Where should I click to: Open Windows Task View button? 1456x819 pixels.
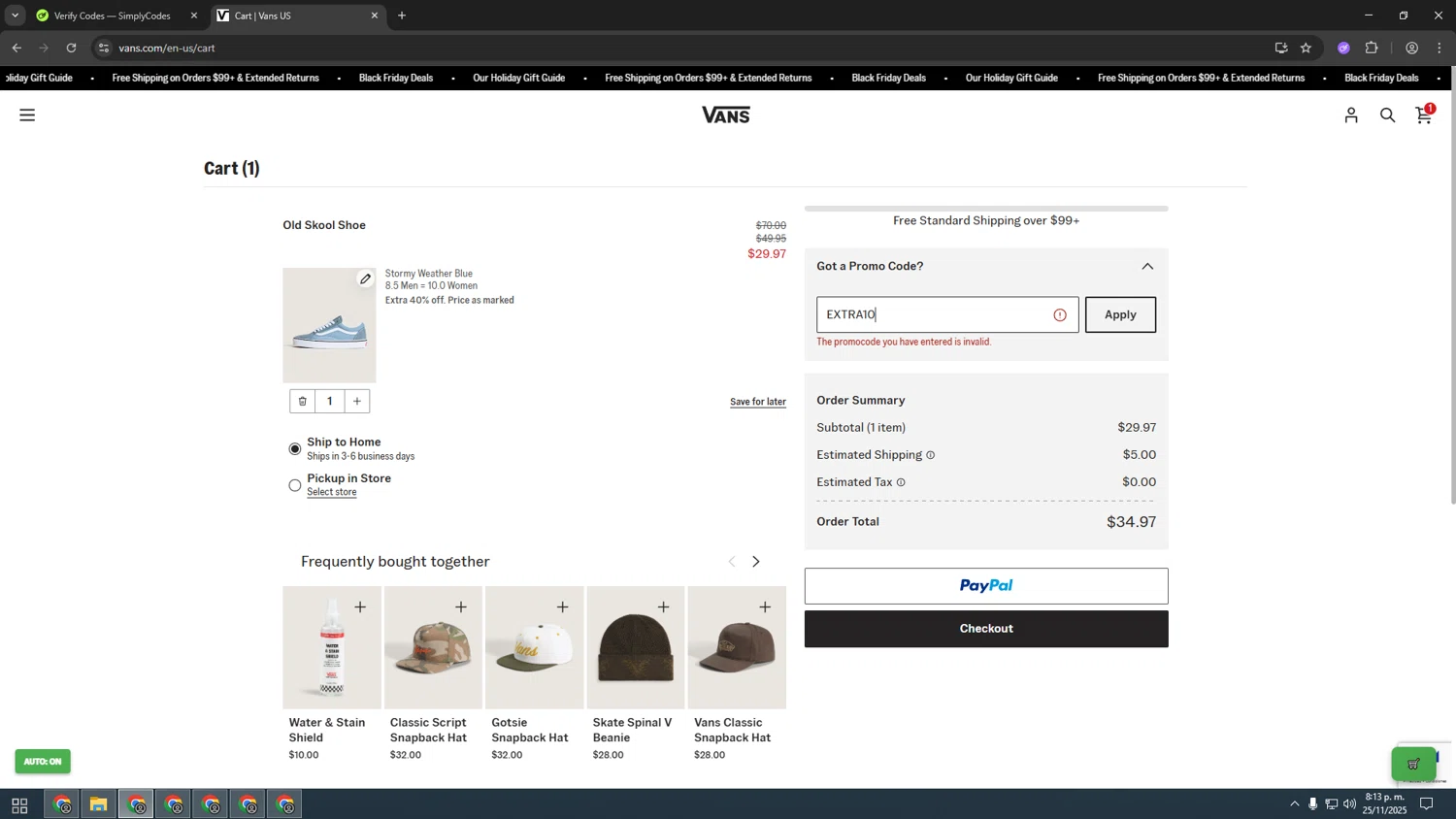[19, 804]
